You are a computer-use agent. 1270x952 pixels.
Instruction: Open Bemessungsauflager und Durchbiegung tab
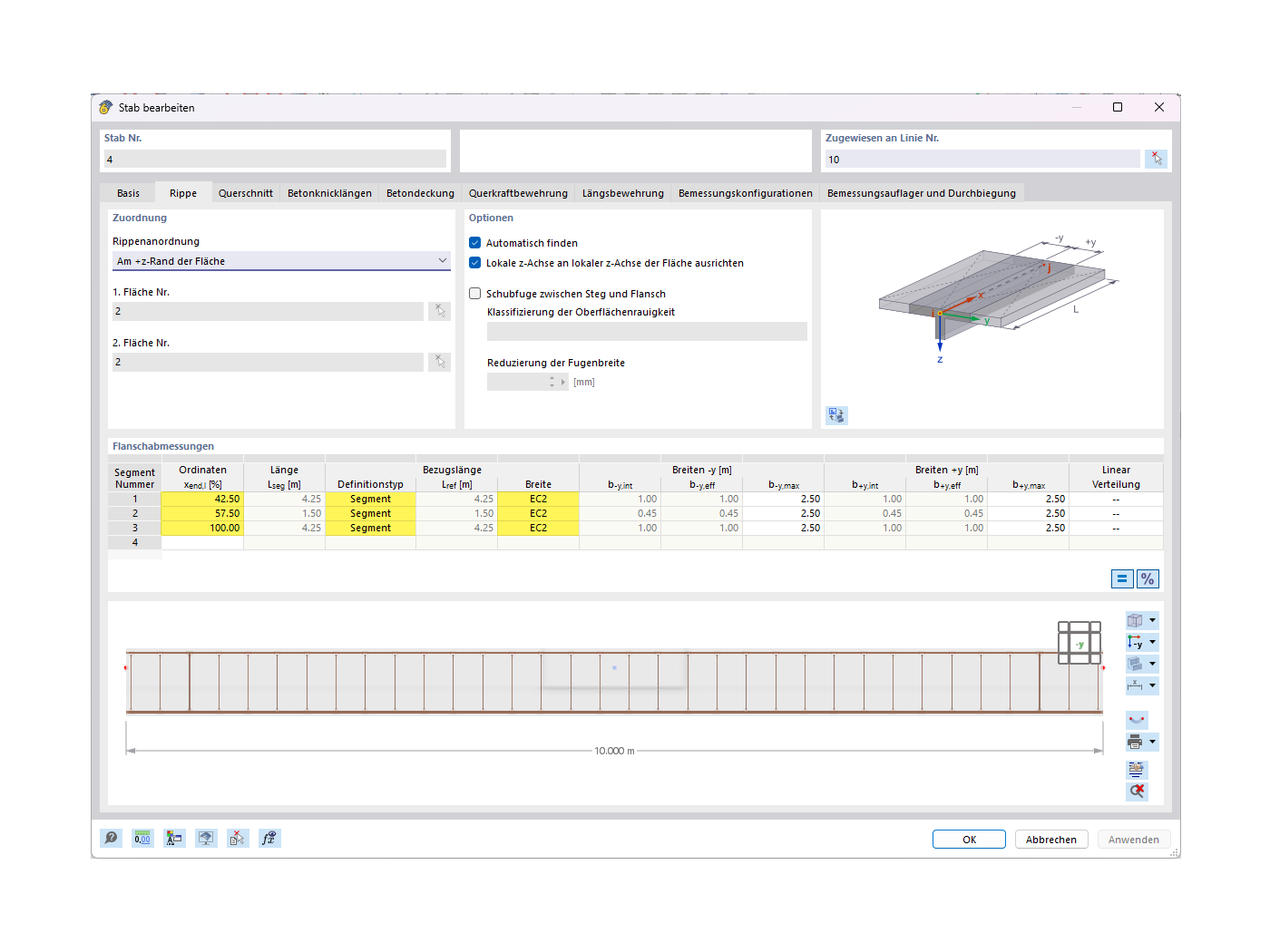click(x=922, y=193)
